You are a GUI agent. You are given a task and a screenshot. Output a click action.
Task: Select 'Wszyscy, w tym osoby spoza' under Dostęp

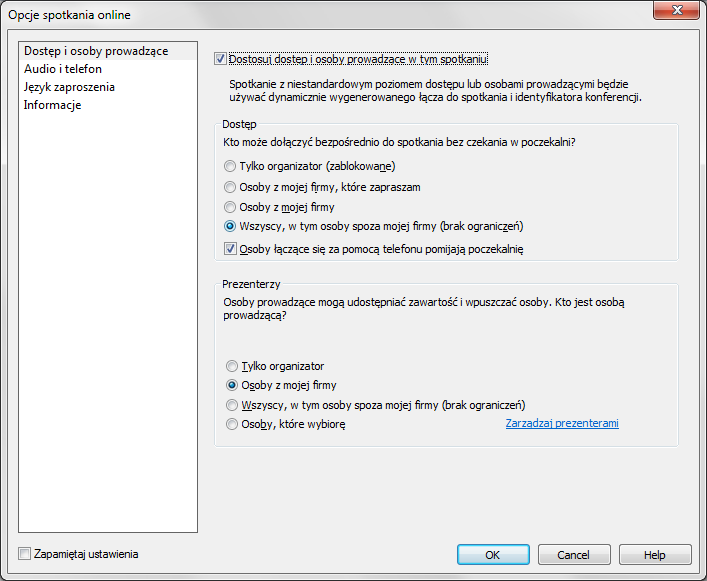[x=230, y=226]
